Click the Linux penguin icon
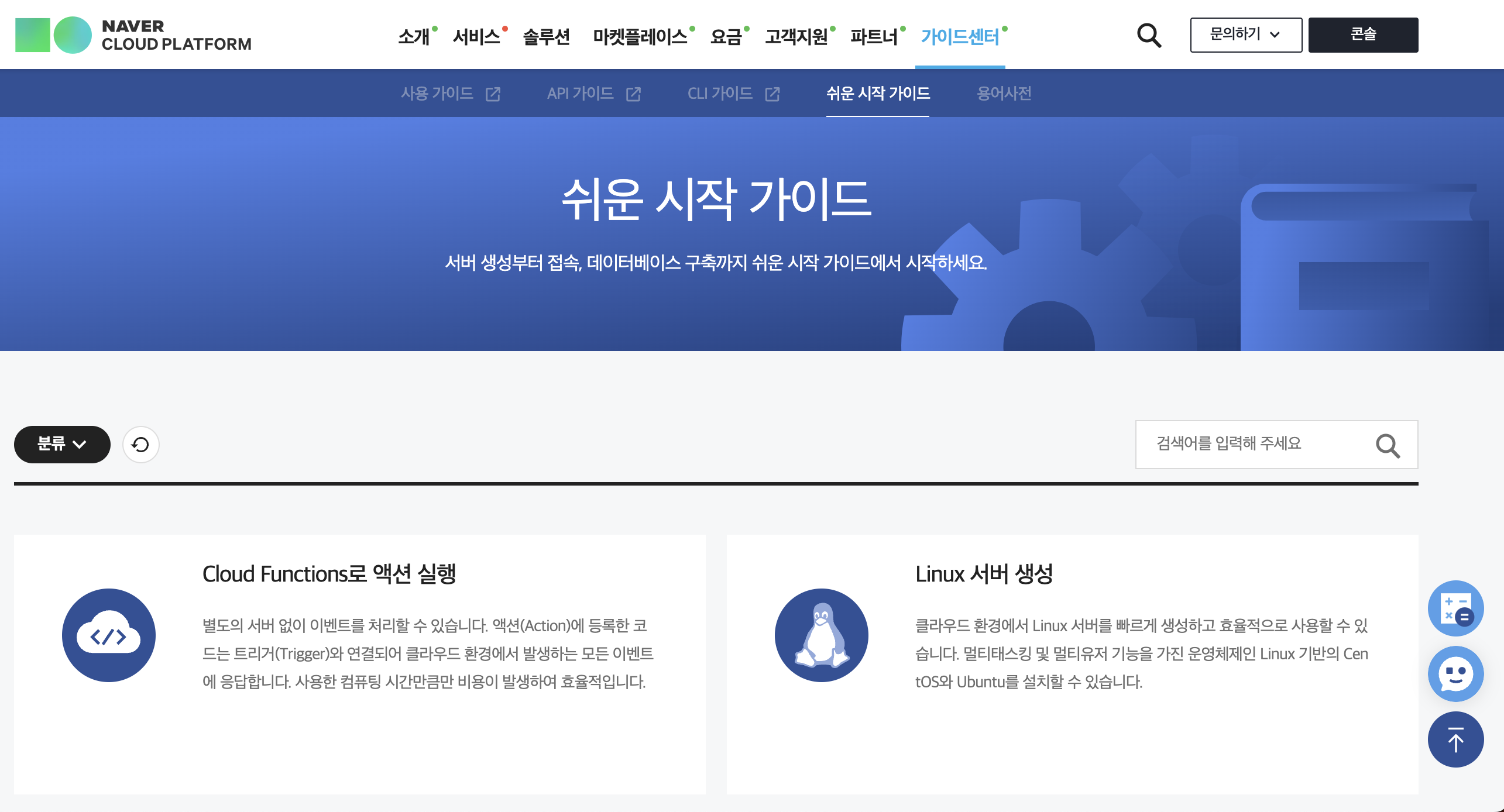The height and width of the screenshot is (812, 1504). click(x=821, y=635)
